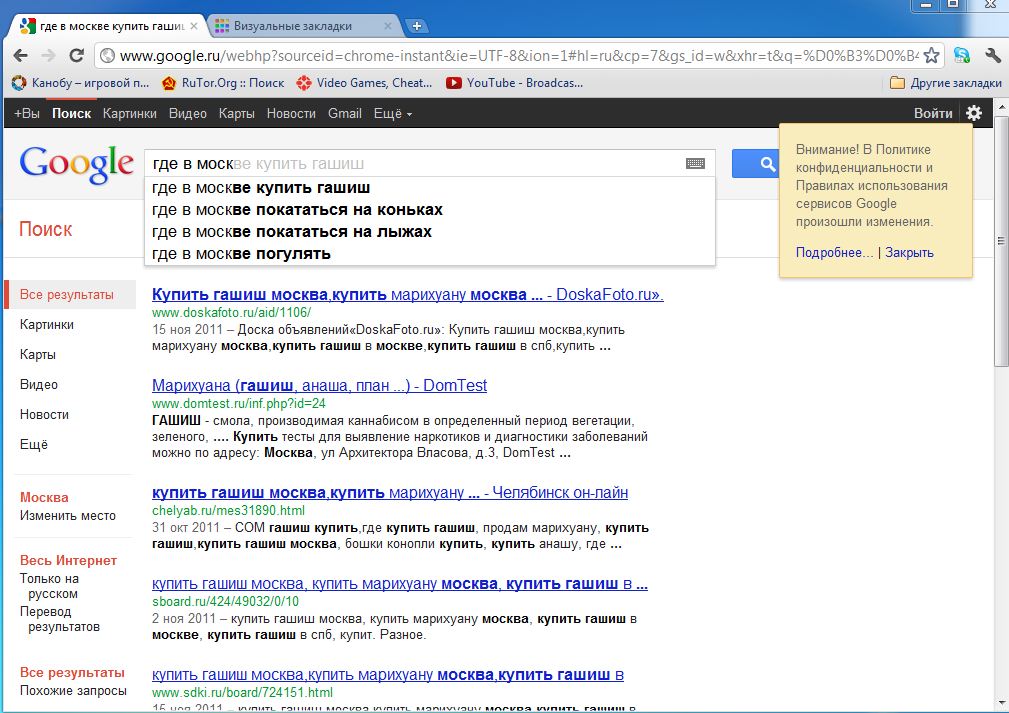
Task: Click the blue magnifier search button
Action: pyautogui.click(x=755, y=163)
